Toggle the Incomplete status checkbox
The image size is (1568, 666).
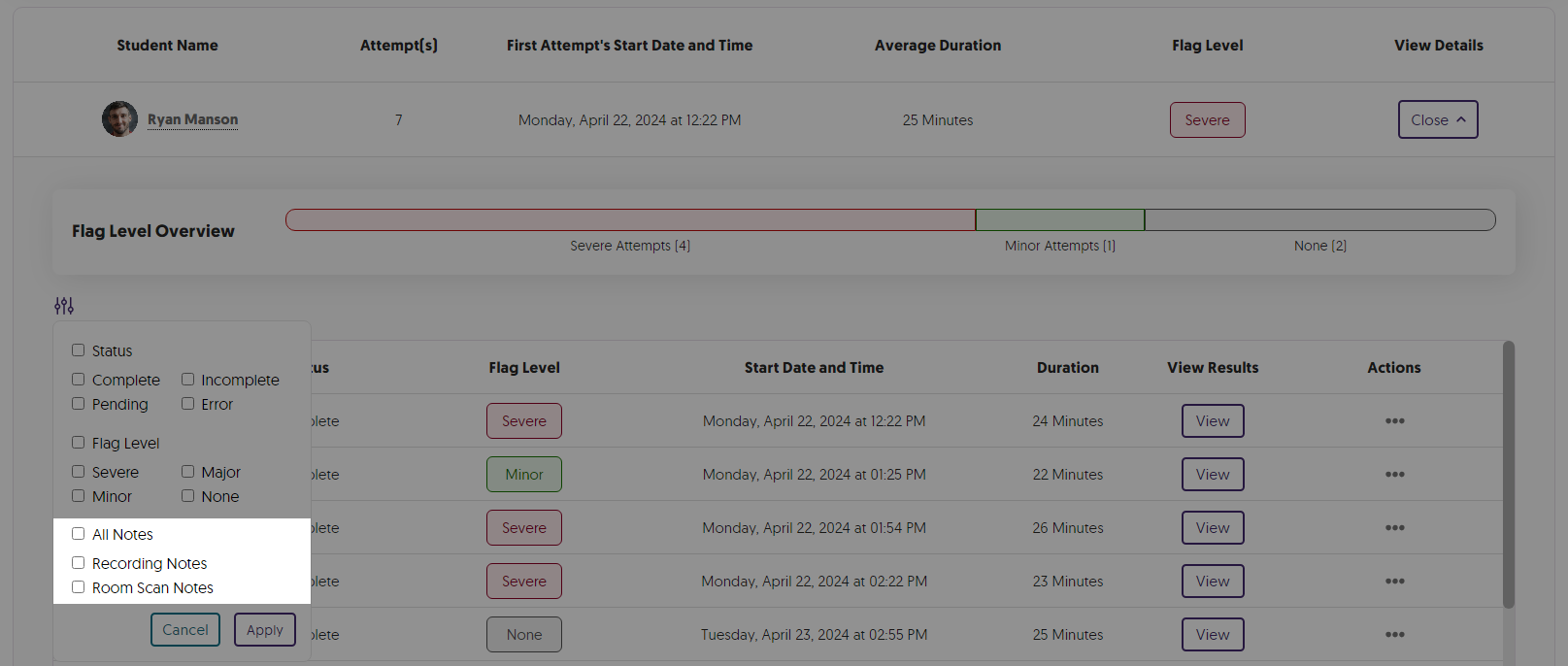[x=188, y=380]
